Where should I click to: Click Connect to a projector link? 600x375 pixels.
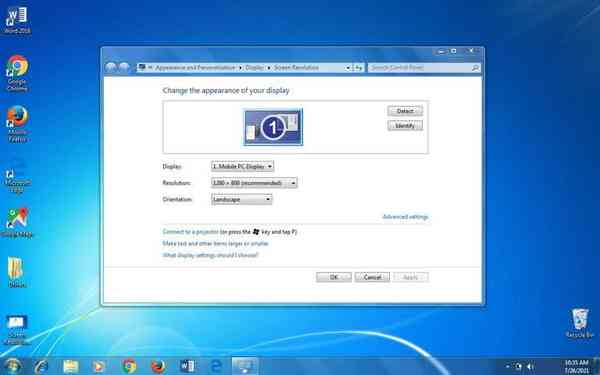tap(191, 232)
